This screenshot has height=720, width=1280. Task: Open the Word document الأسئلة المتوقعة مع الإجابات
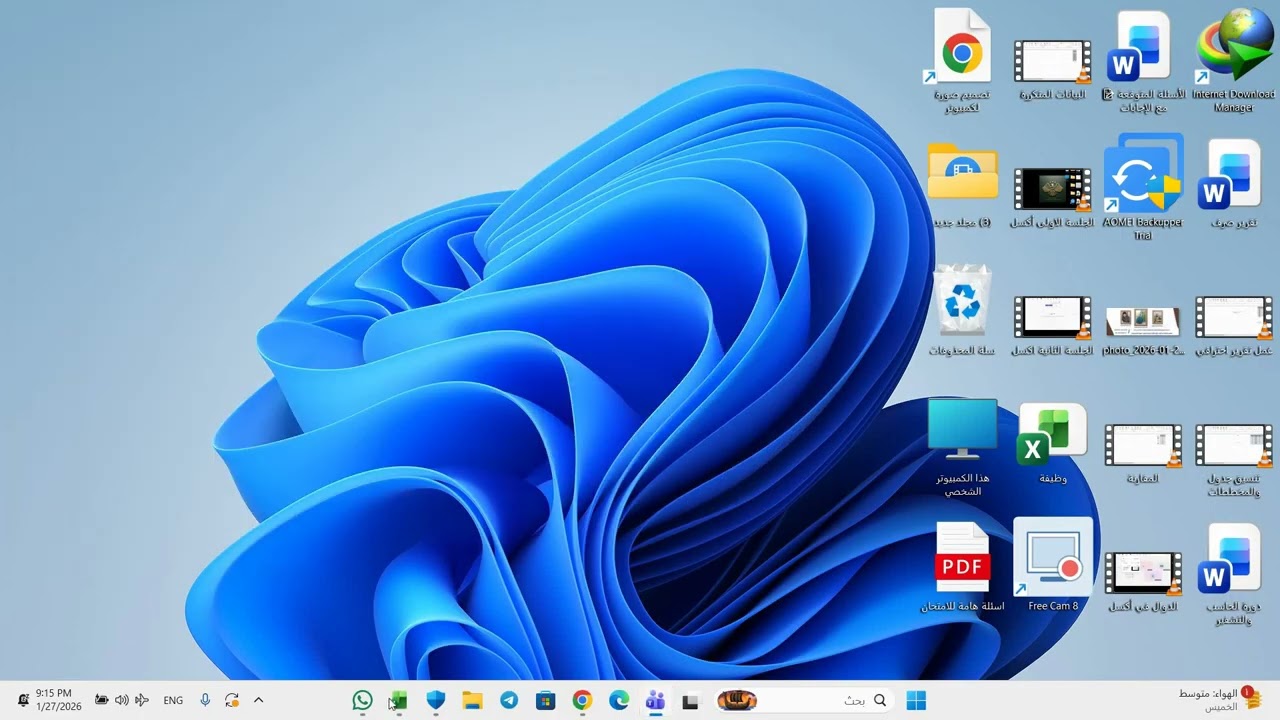tap(1143, 60)
